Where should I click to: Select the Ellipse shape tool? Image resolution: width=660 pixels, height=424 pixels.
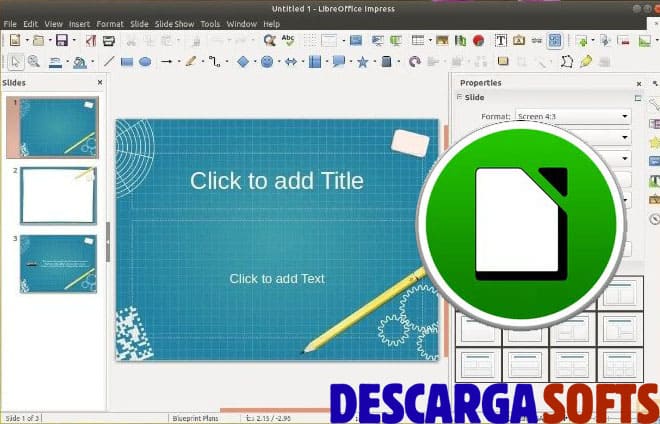pyautogui.click(x=145, y=62)
